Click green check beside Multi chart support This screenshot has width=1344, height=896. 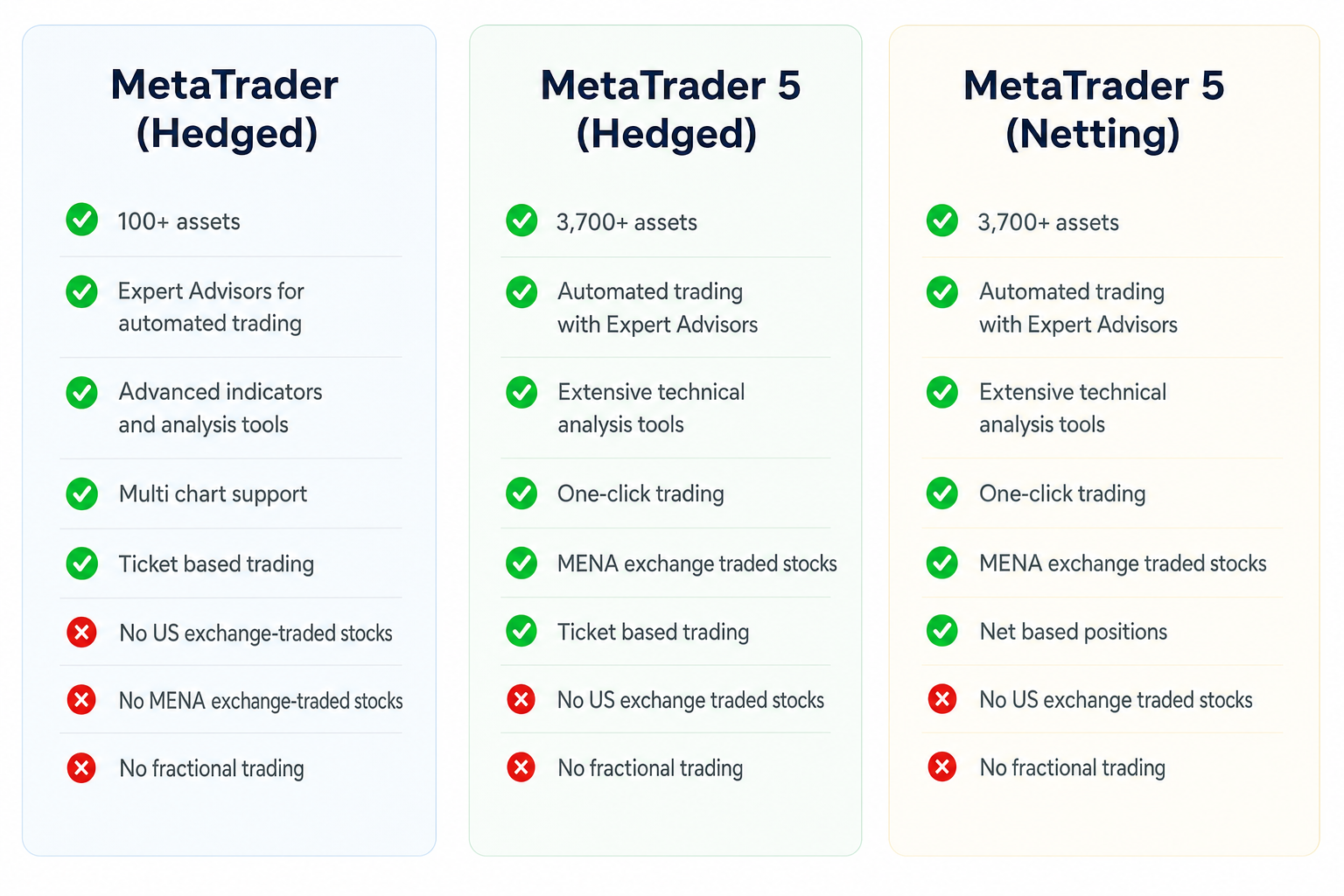pos(82,493)
